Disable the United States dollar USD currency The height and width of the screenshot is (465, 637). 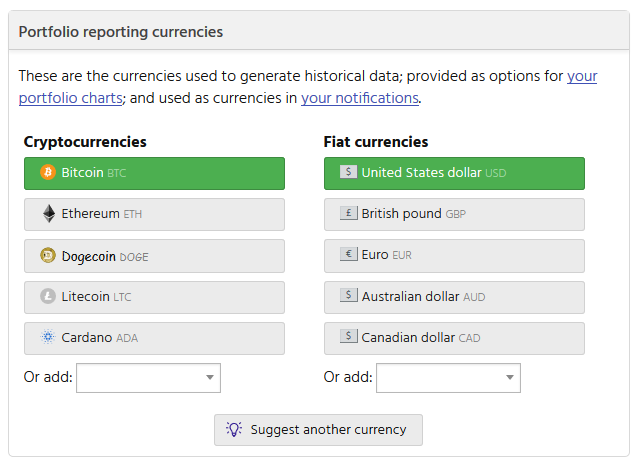point(454,173)
